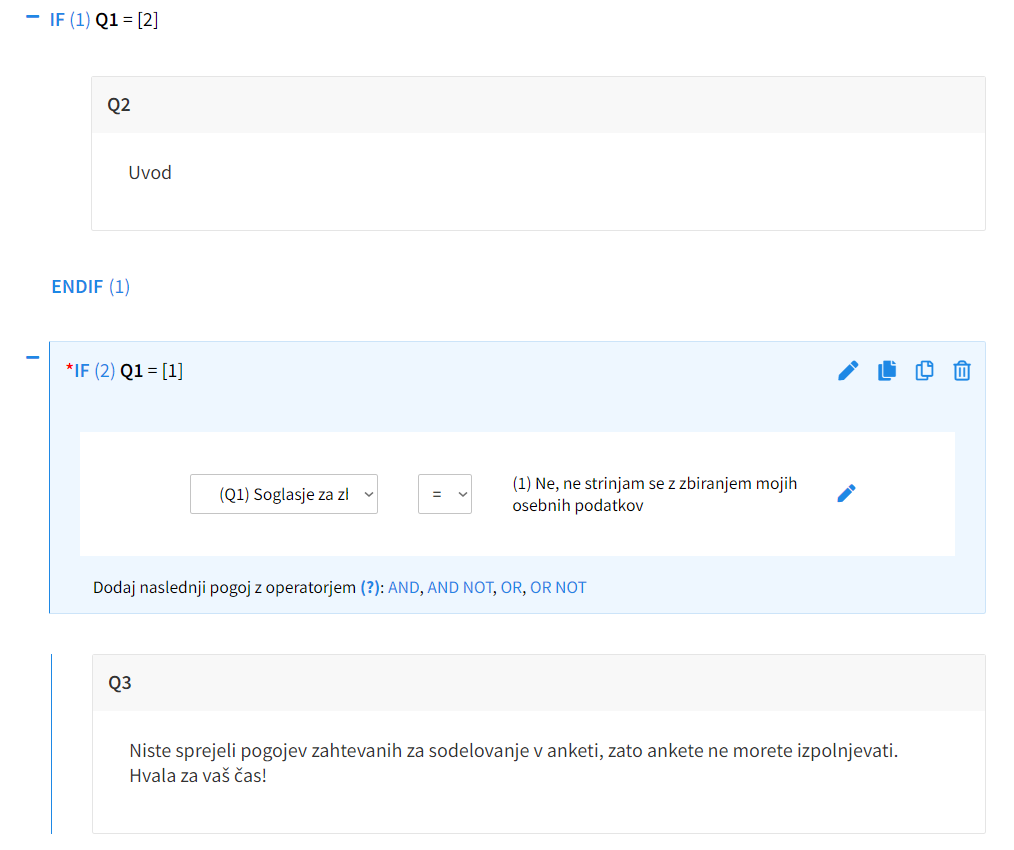Open the equals operator dropdown
This screenshot has height=850, width=1014.
click(x=445, y=494)
